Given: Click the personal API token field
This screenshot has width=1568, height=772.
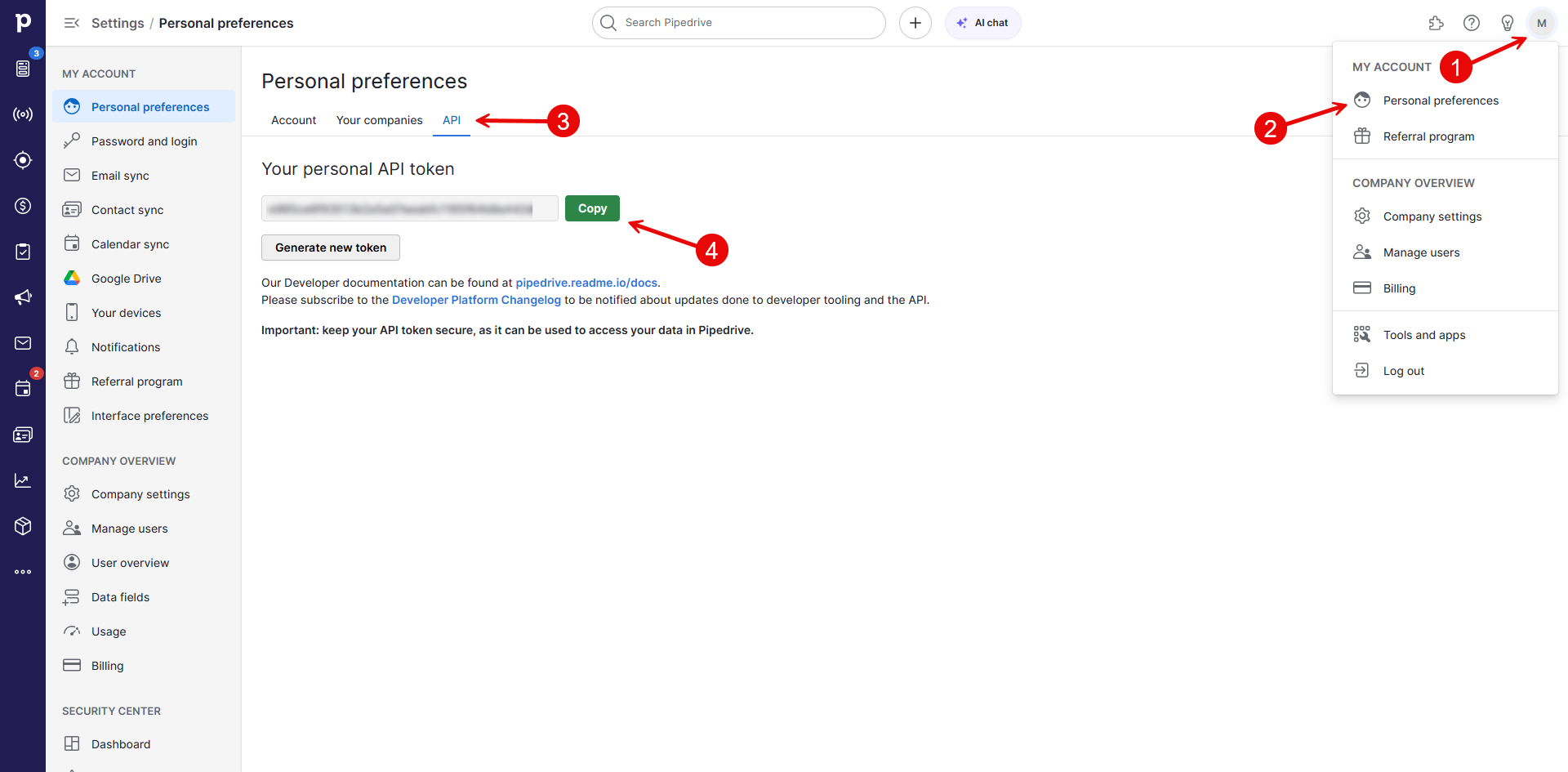Looking at the screenshot, I should pyautogui.click(x=410, y=208).
